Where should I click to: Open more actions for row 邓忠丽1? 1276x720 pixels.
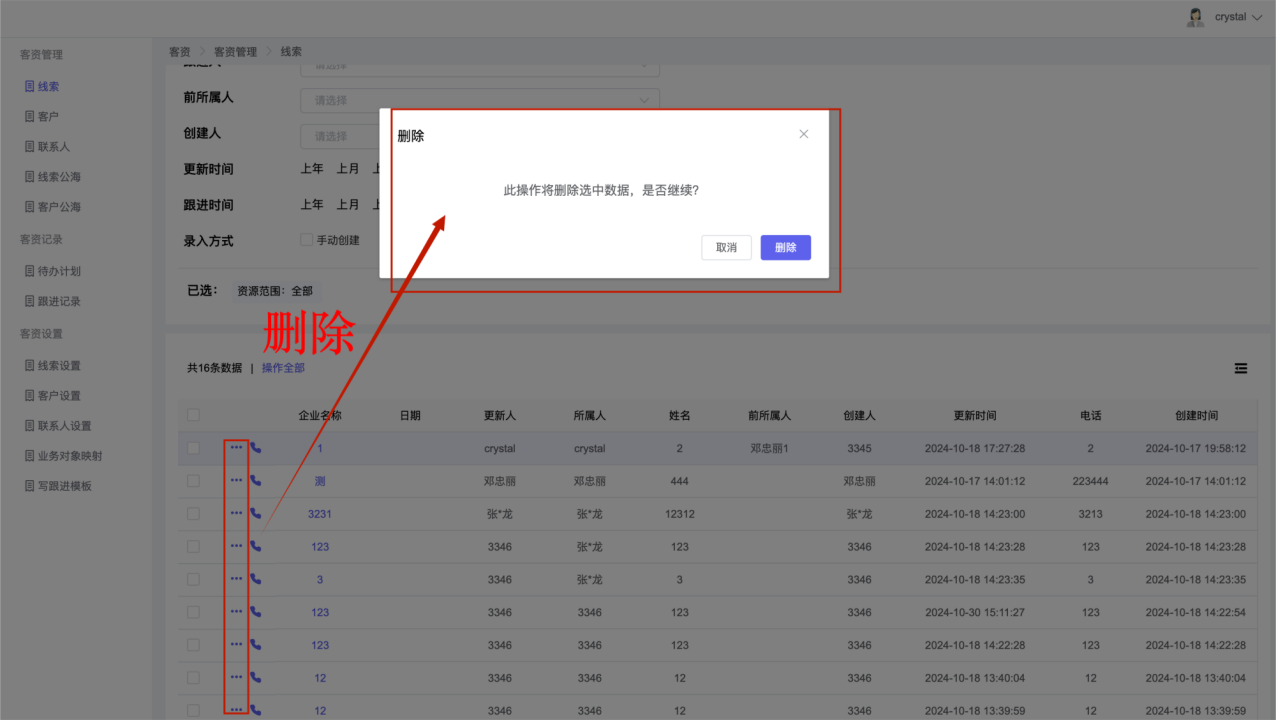point(236,448)
